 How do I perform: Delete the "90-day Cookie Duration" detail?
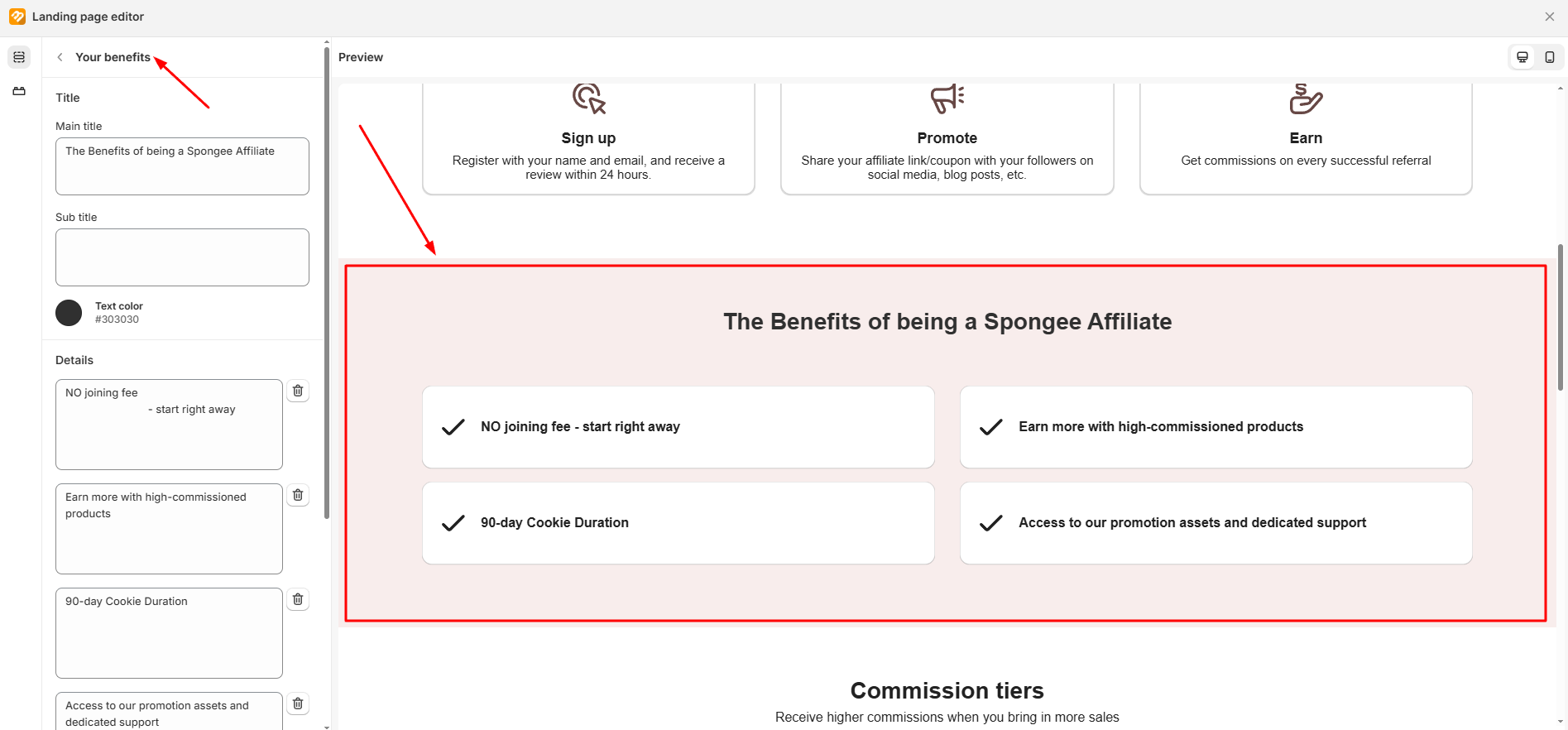click(x=298, y=599)
